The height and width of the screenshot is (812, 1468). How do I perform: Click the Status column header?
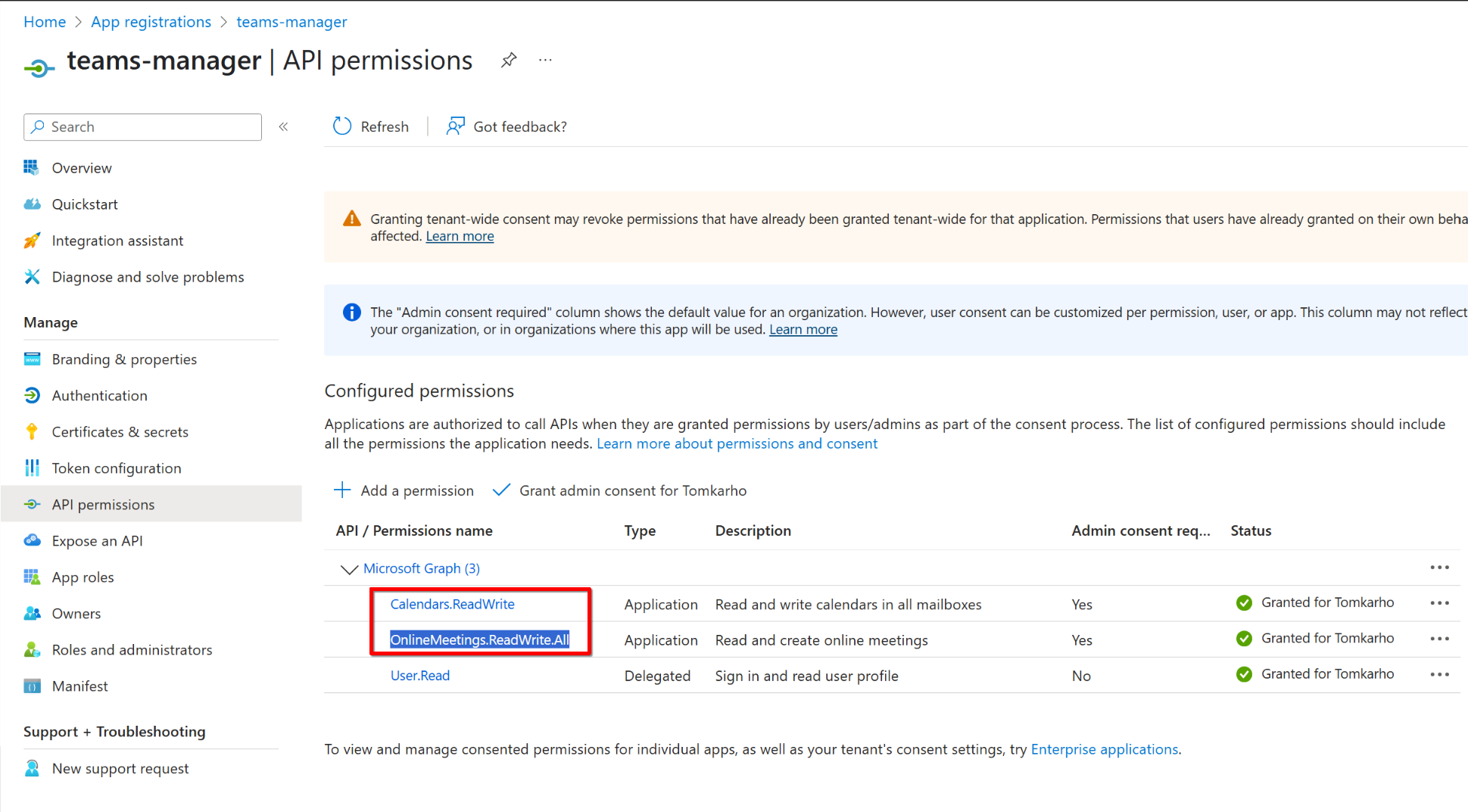1251,530
